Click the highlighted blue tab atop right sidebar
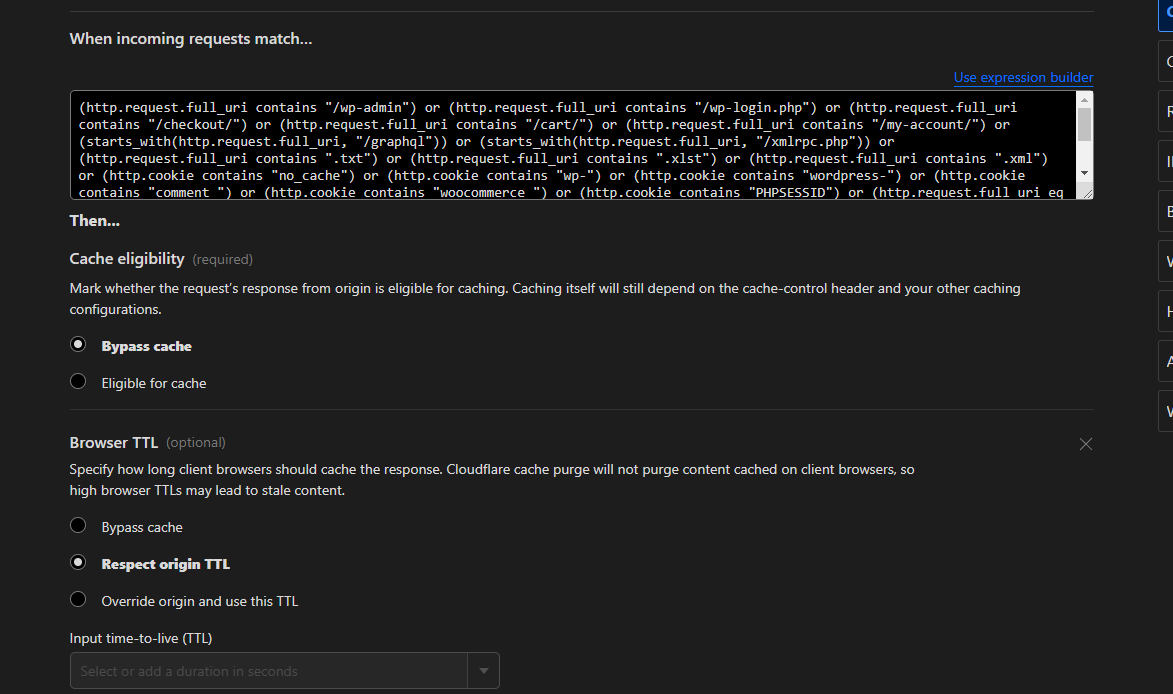 pos(1166,12)
